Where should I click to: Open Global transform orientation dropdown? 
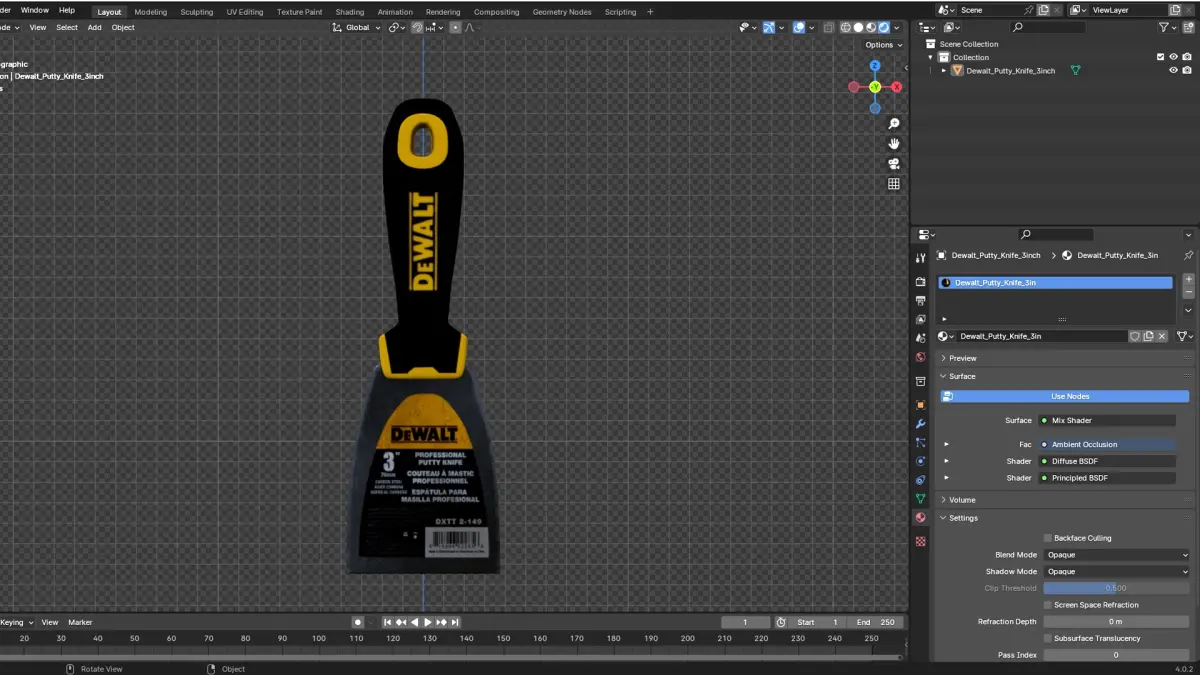point(357,28)
